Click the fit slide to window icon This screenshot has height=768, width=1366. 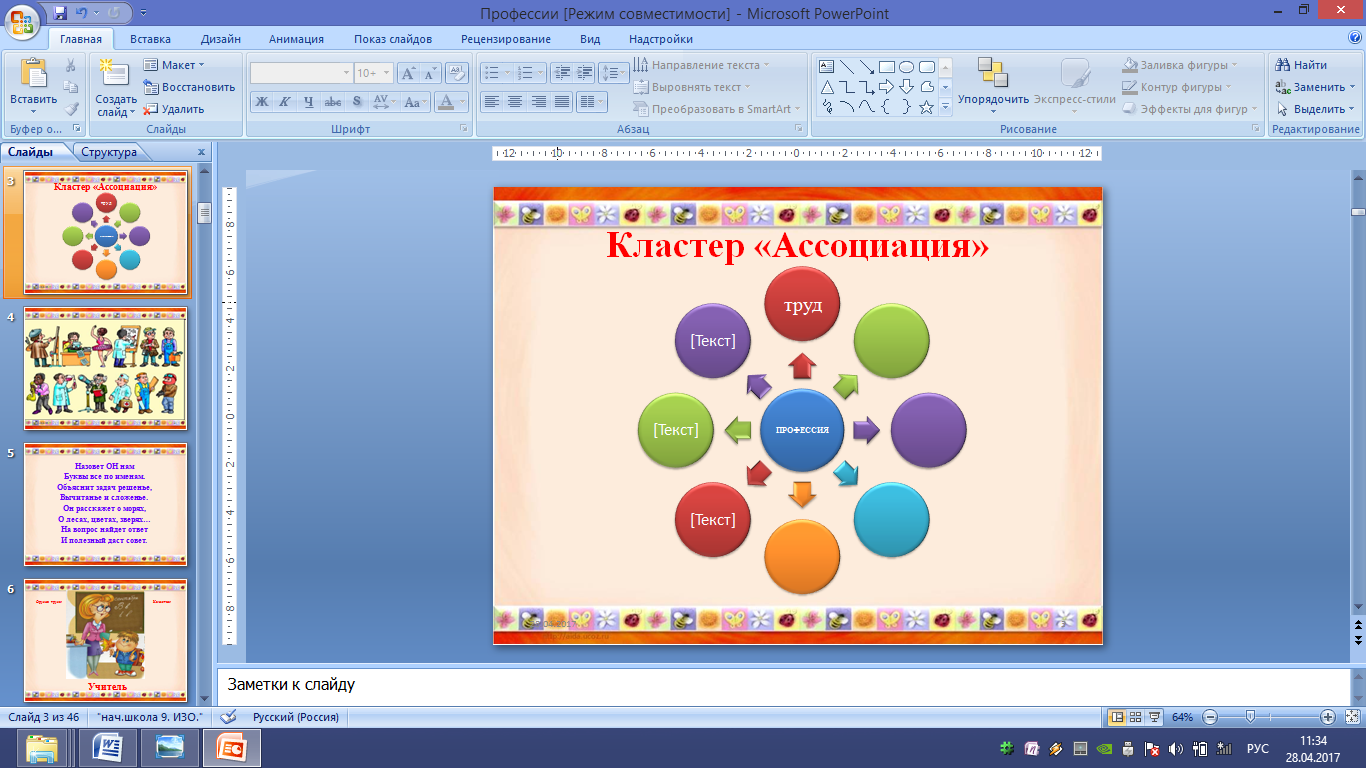pos(1350,717)
